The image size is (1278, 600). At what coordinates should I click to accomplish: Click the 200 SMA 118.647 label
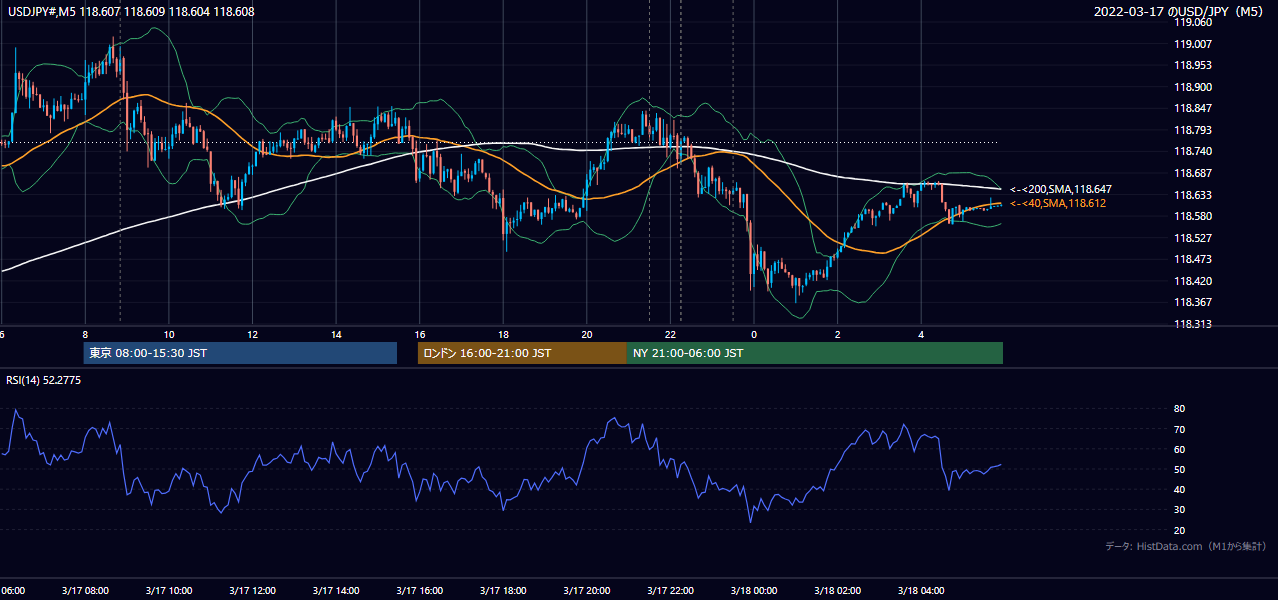[1061, 189]
